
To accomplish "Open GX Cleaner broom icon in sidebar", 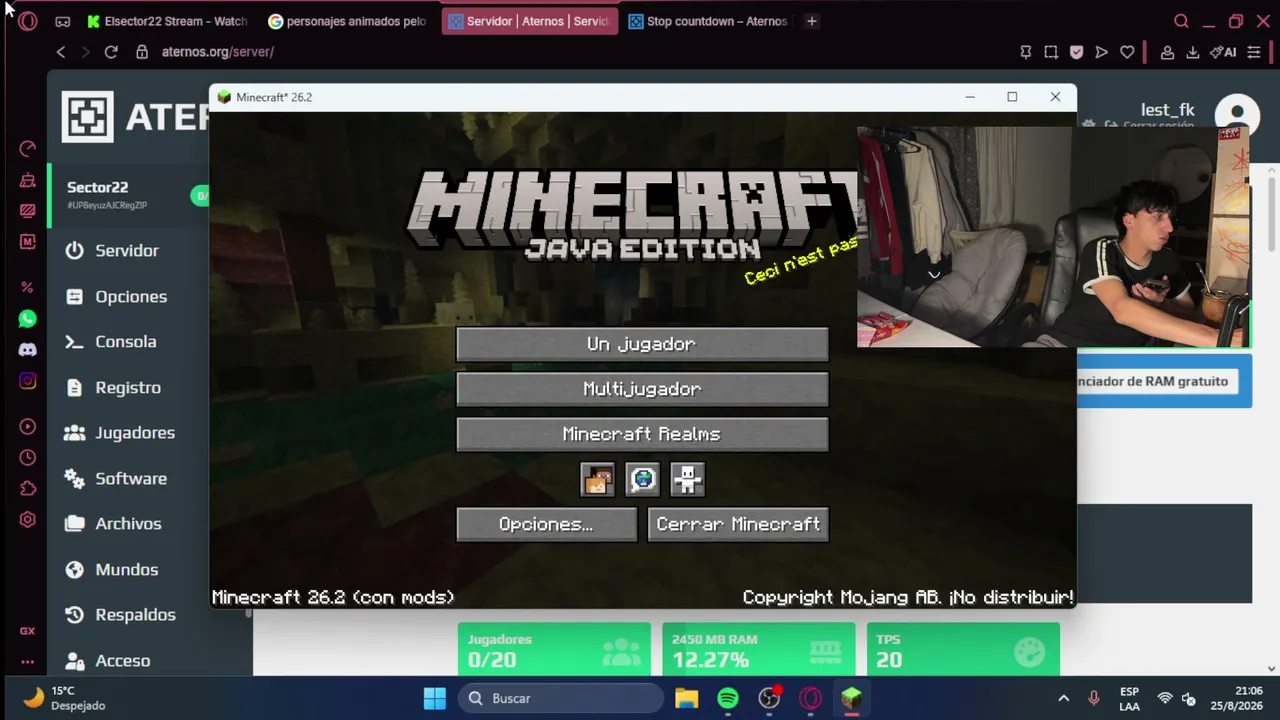I will click(x=28, y=180).
